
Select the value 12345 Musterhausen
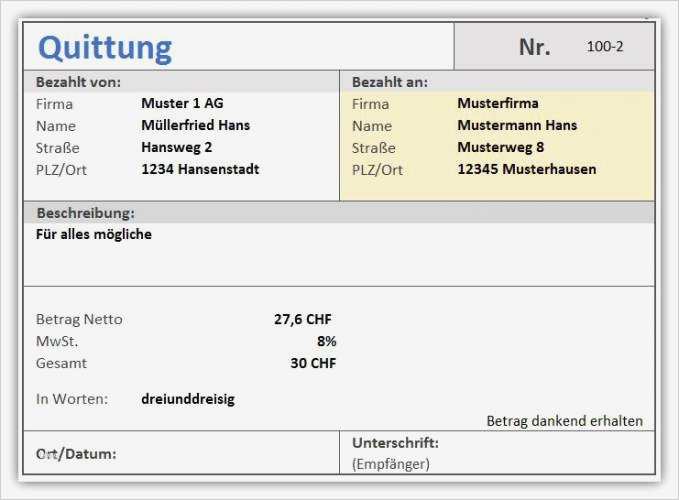click(527, 169)
